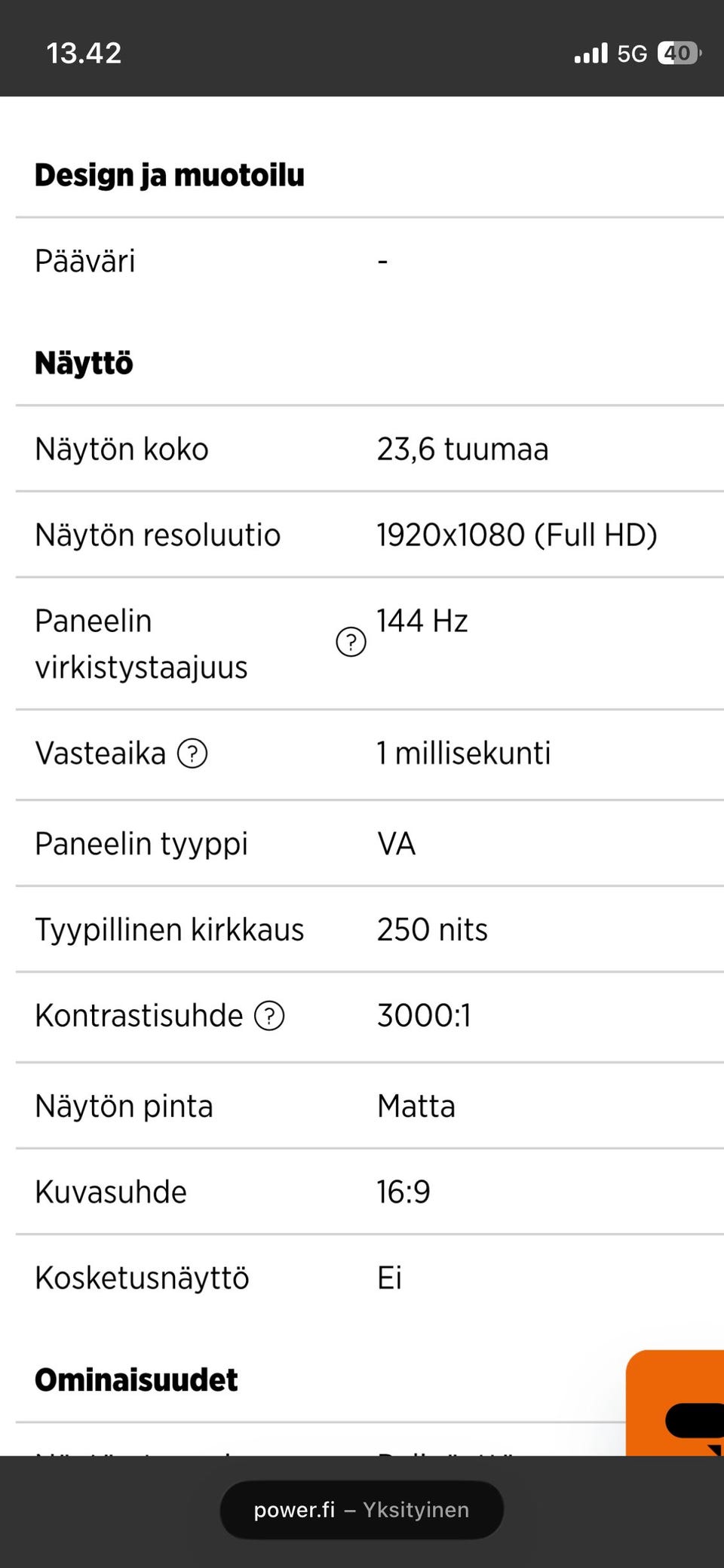The width and height of the screenshot is (724, 1568).
Task: Tap the power.fi address bar
Action: (x=361, y=1510)
